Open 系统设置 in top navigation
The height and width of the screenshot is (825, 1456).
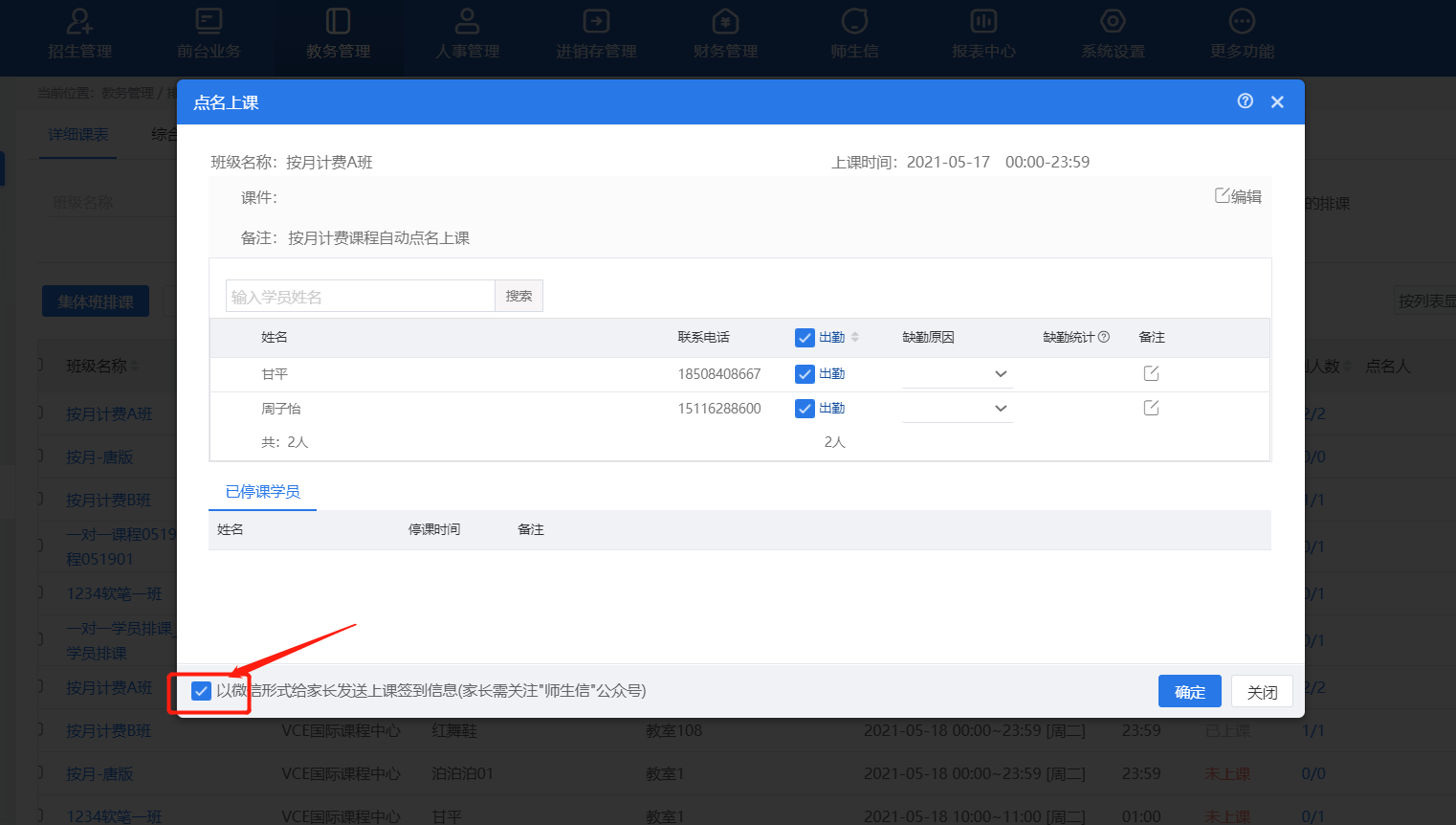(1113, 34)
